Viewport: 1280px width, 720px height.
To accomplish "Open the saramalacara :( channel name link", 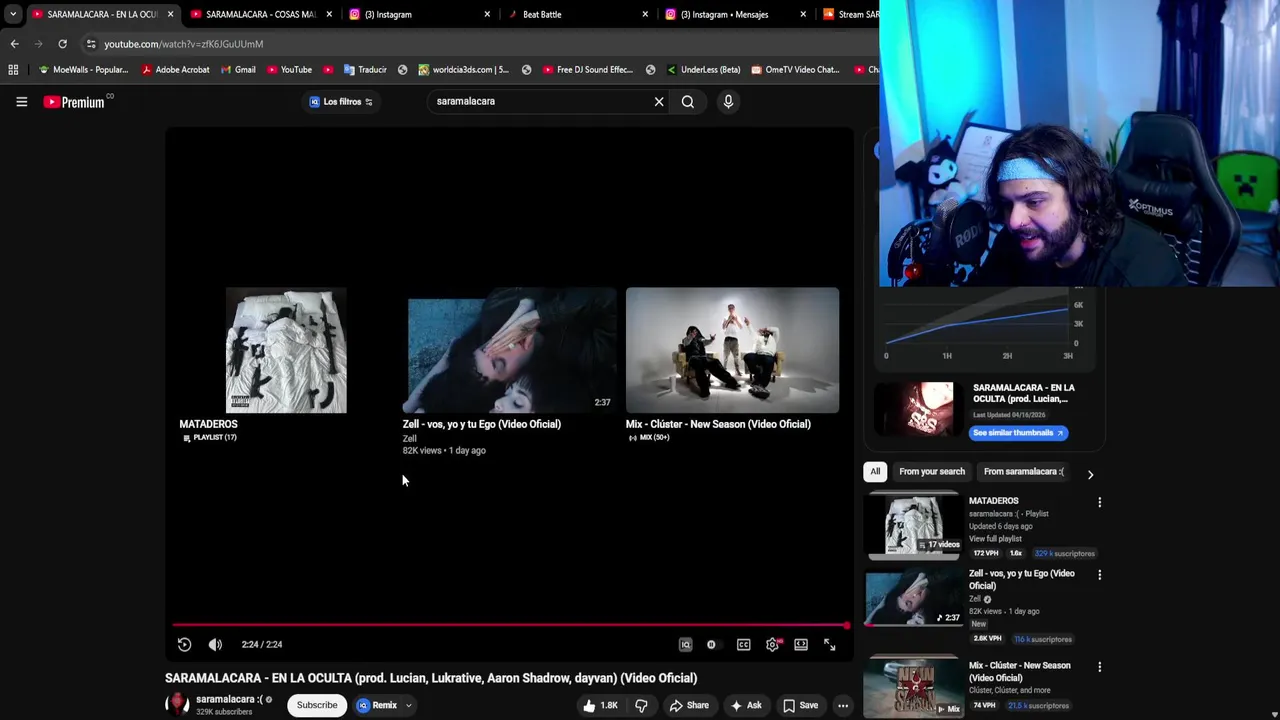I will pyautogui.click(x=229, y=699).
